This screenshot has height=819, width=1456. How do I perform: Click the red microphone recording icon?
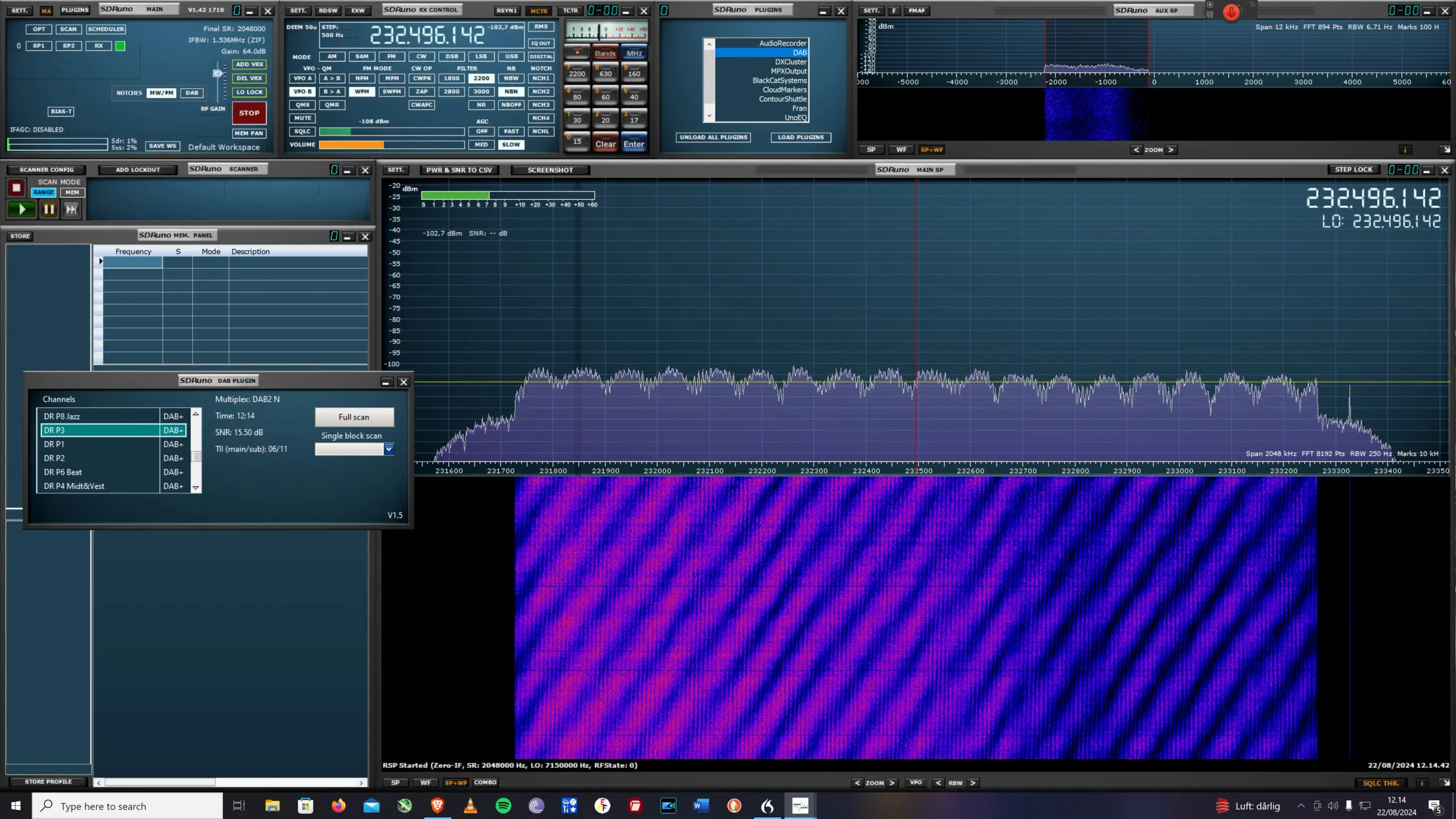pyautogui.click(x=1231, y=12)
